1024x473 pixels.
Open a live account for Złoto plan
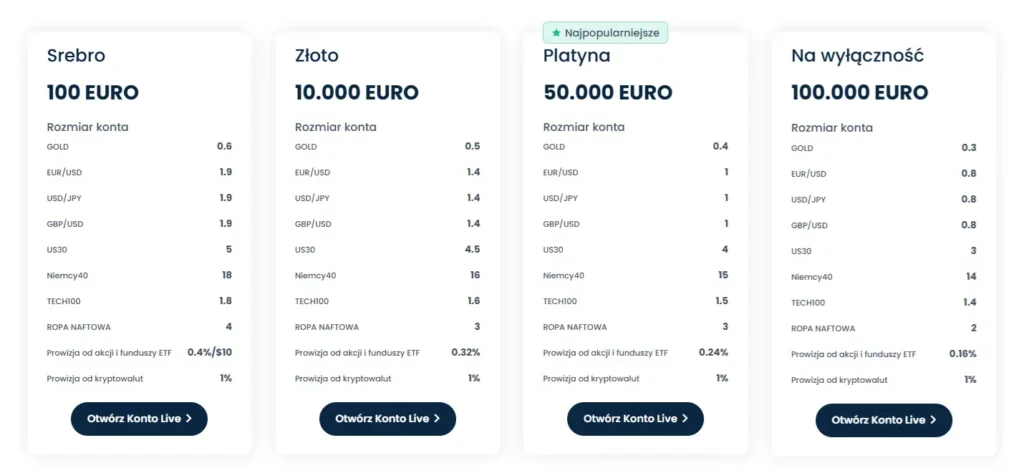tap(387, 419)
